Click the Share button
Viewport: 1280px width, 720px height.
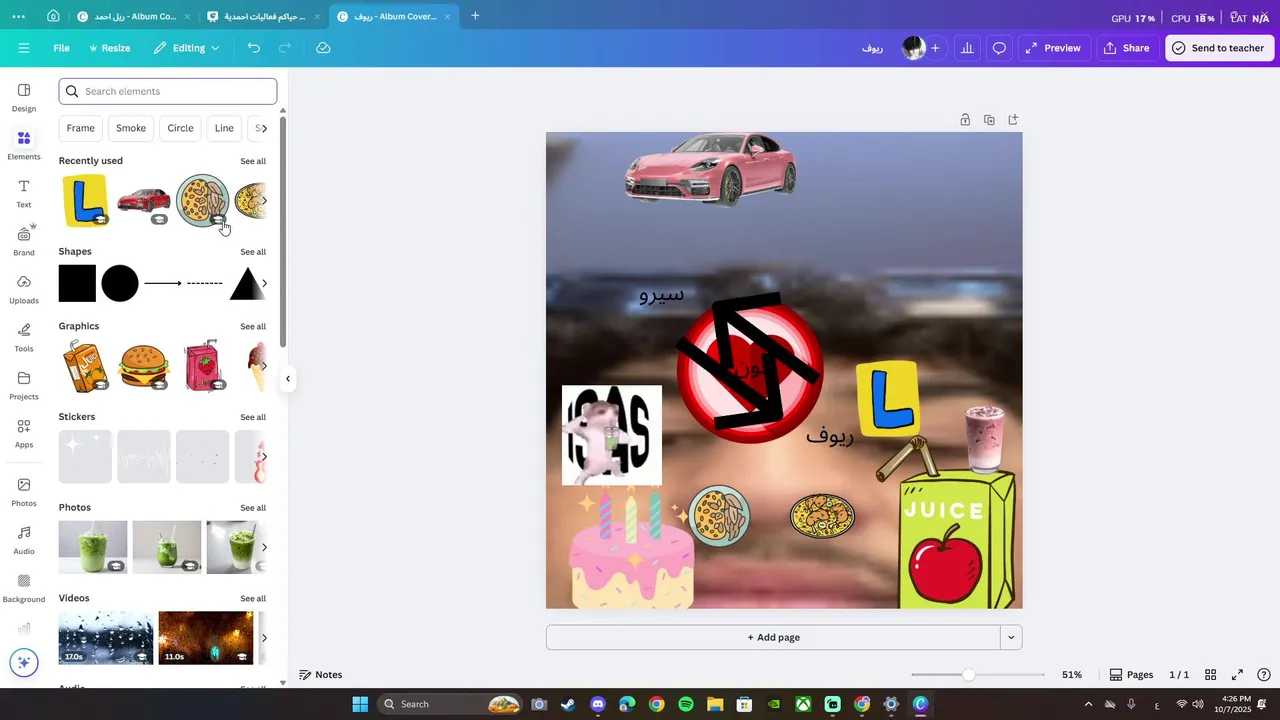click(1127, 48)
